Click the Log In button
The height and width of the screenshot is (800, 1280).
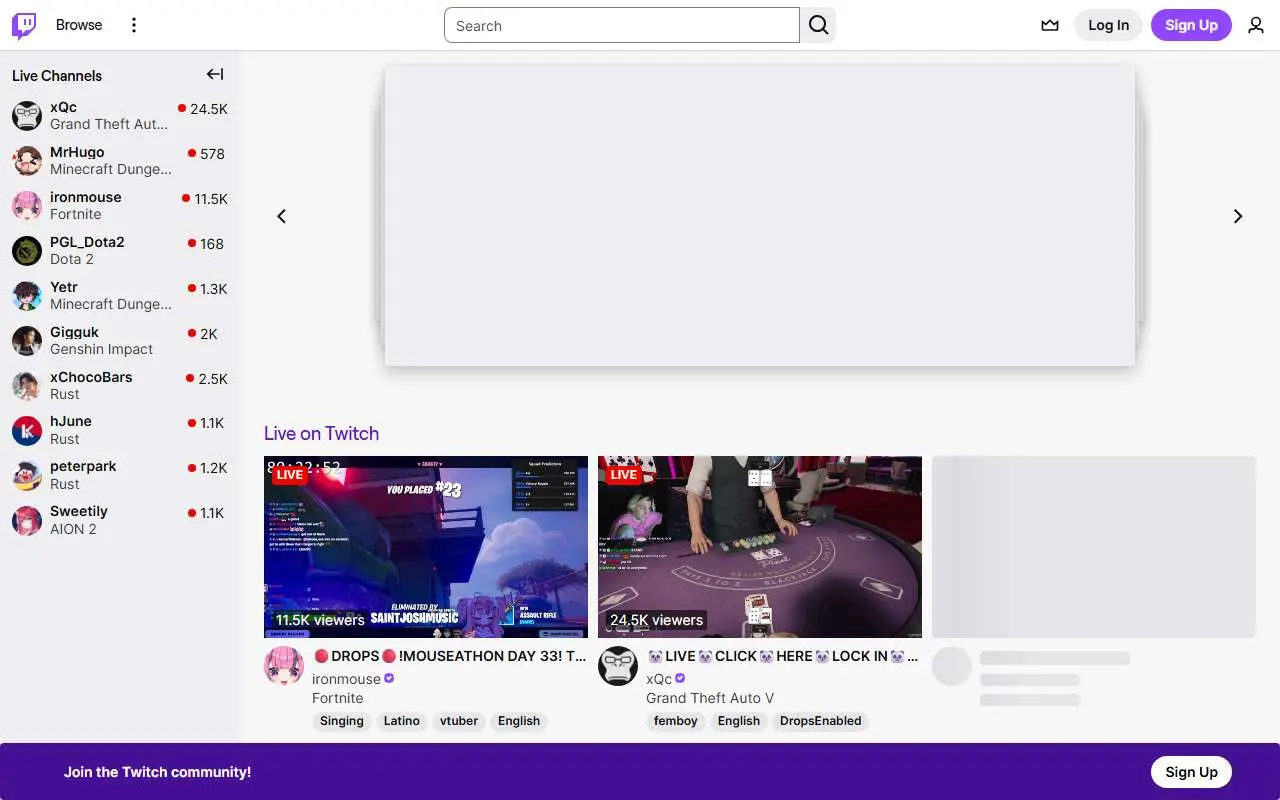[x=1108, y=25]
